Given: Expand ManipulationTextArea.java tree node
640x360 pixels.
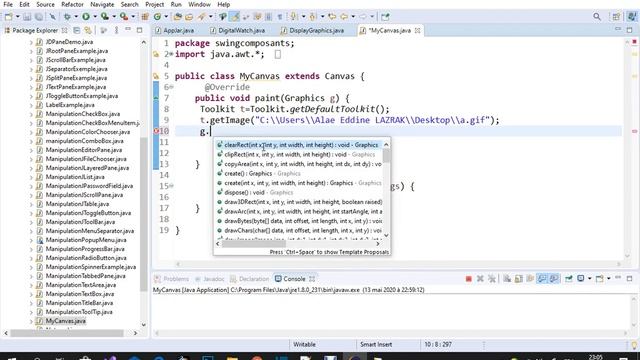Looking at the screenshot, I should pos(31,285).
